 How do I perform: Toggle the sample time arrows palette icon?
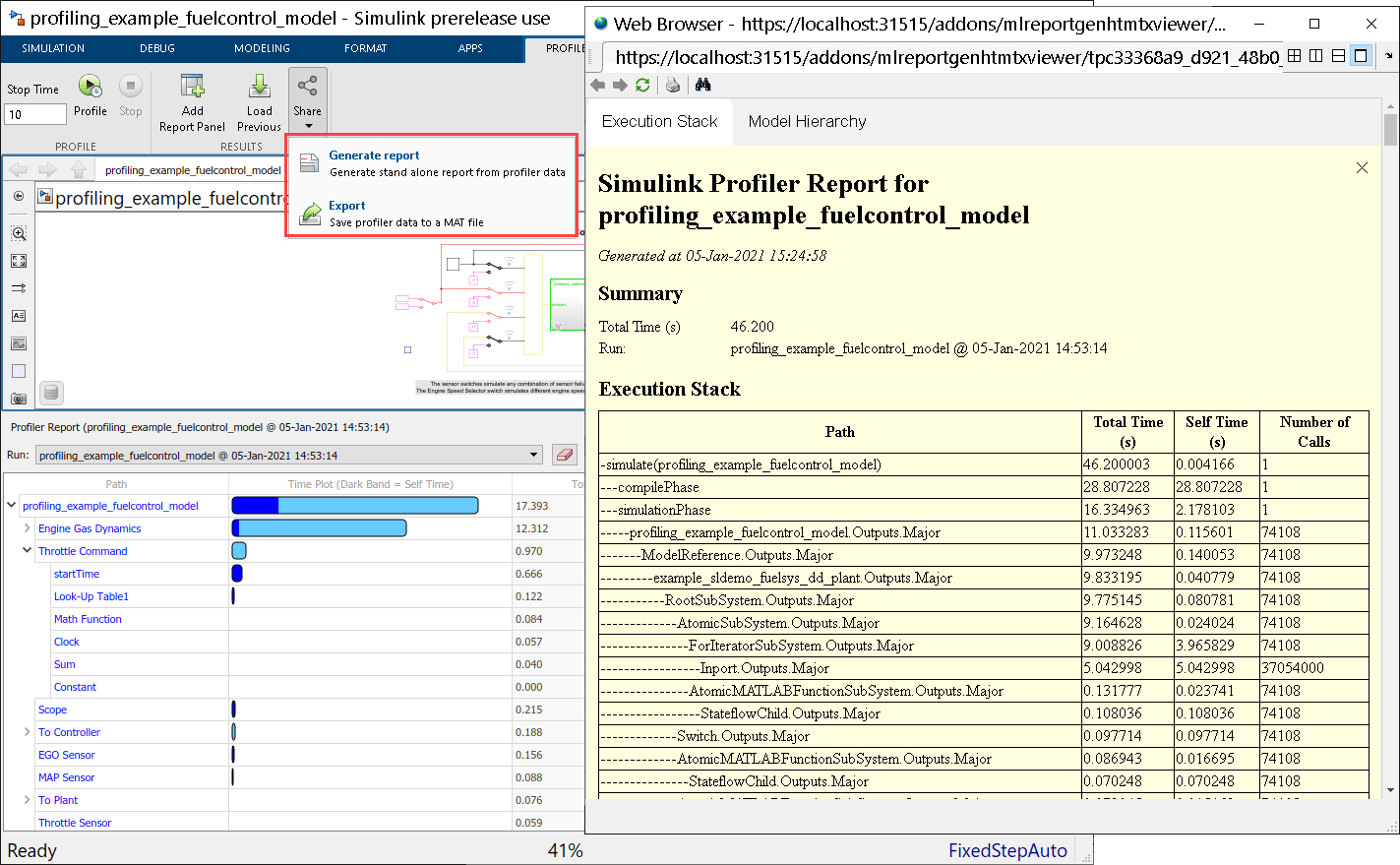[19, 288]
